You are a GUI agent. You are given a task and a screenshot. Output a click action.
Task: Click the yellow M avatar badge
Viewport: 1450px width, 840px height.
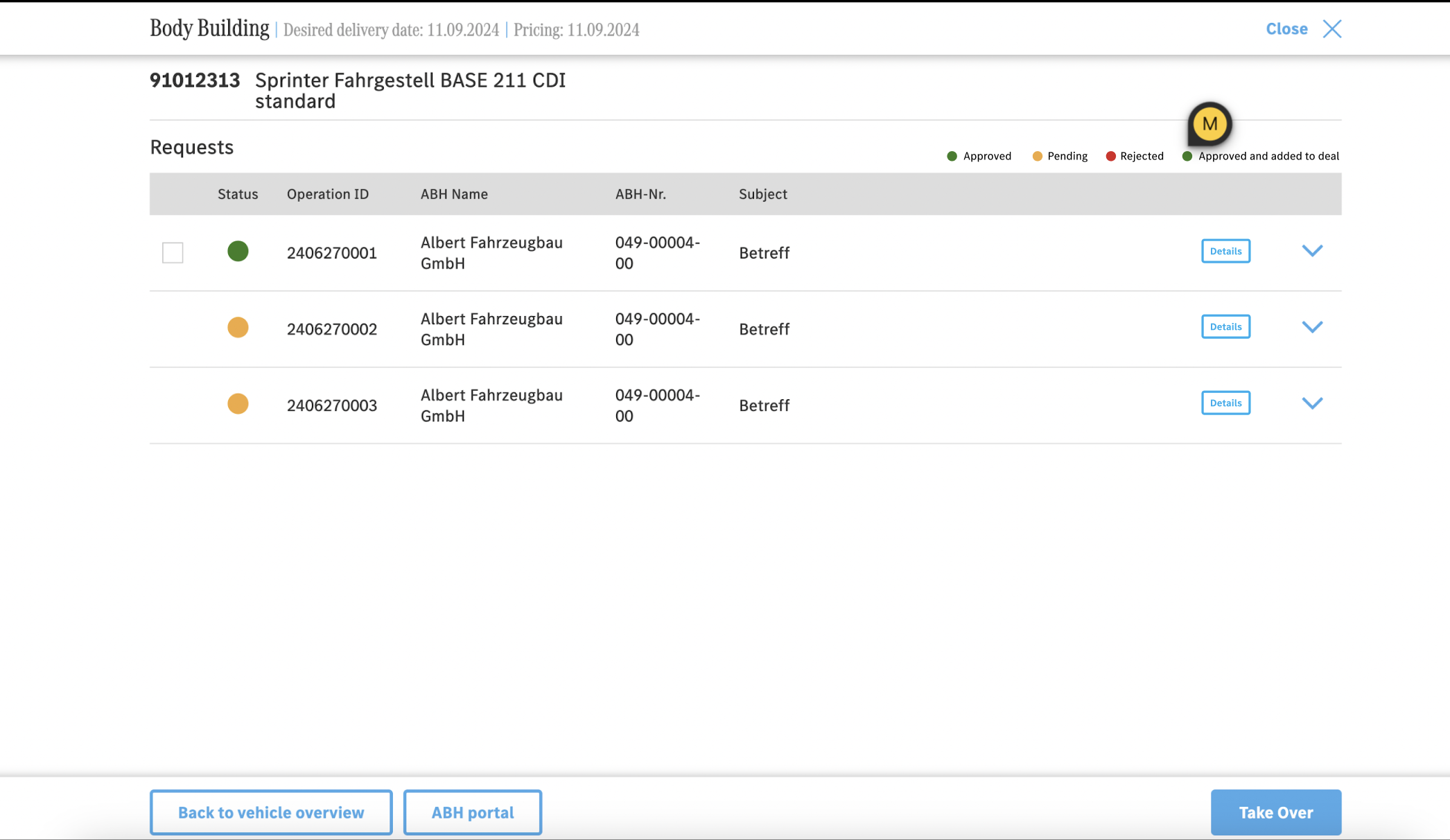(x=1209, y=124)
